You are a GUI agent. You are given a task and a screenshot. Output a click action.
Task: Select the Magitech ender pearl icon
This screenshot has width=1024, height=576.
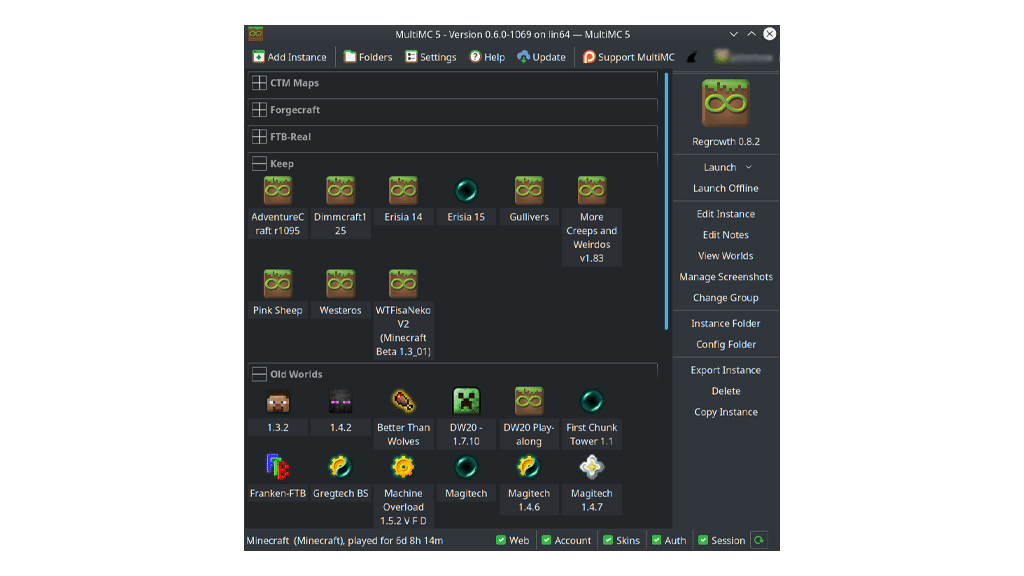(466, 468)
